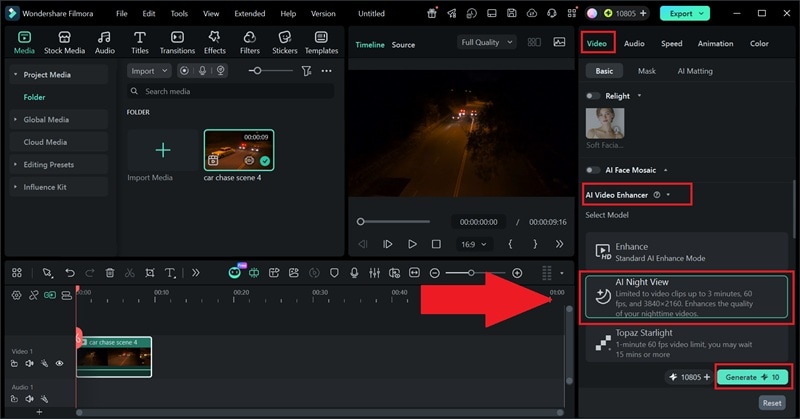Switch to the Mask sub-tab
This screenshot has width=800, height=419.
click(646, 71)
